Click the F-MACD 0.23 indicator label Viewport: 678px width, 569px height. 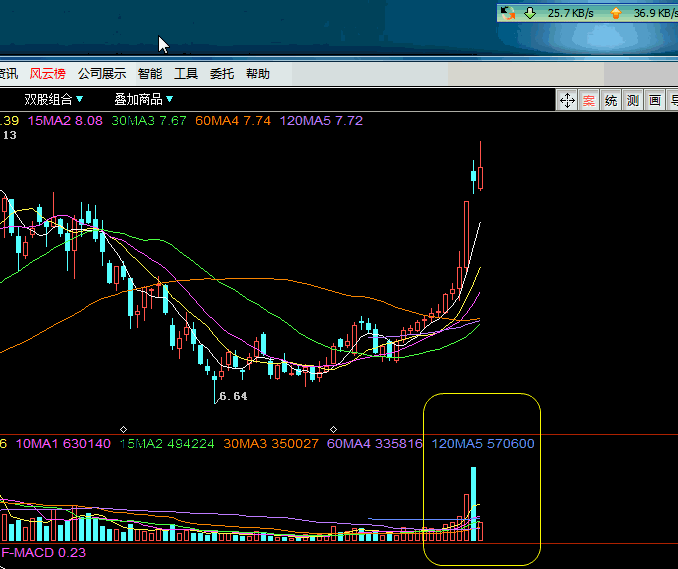pyautogui.click(x=44, y=553)
